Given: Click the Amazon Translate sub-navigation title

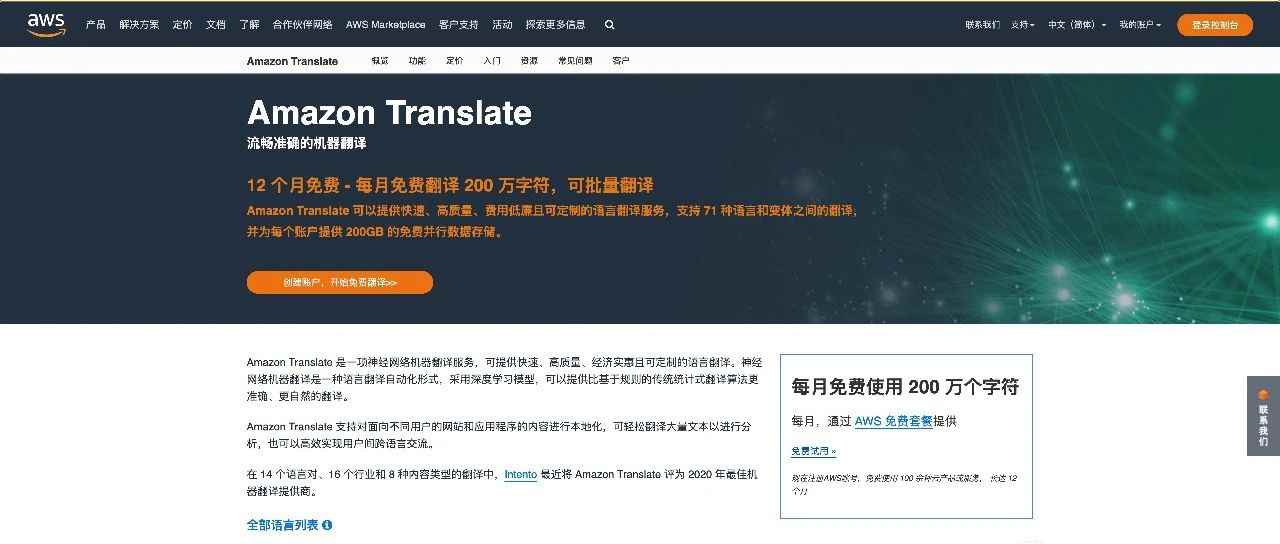Looking at the screenshot, I should point(292,61).
